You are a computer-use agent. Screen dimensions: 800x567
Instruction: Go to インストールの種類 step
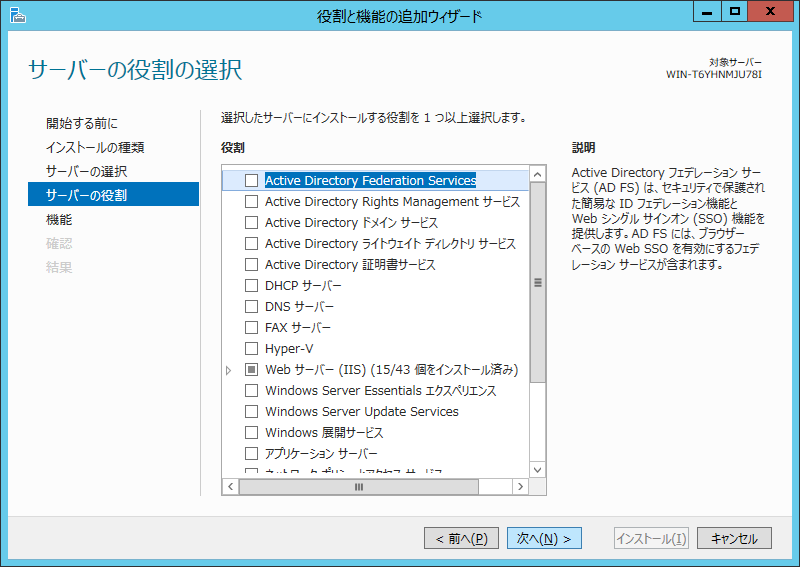coord(95,147)
